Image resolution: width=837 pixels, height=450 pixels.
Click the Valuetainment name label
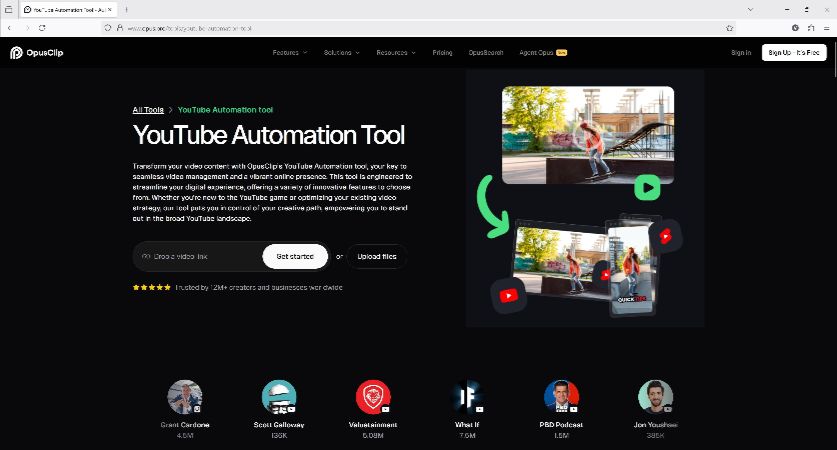373,425
